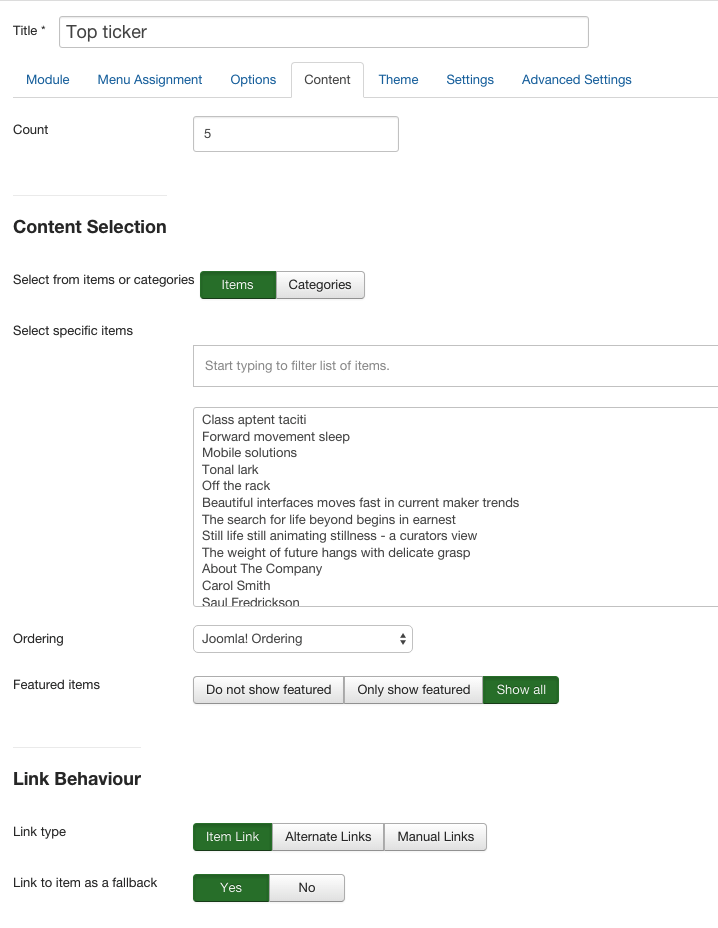This screenshot has width=718, height=928.
Task: Select 'Mobile solutions' in items list
Action: coord(249,453)
